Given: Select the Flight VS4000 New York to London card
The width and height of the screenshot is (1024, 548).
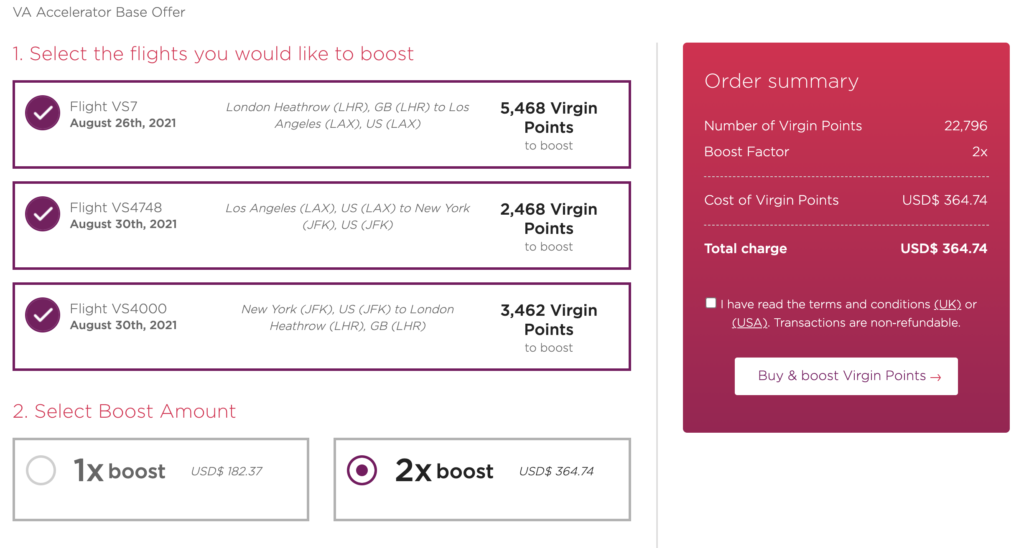Looking at the screenshot, I should pyautogui.click(x=321, y=327).
